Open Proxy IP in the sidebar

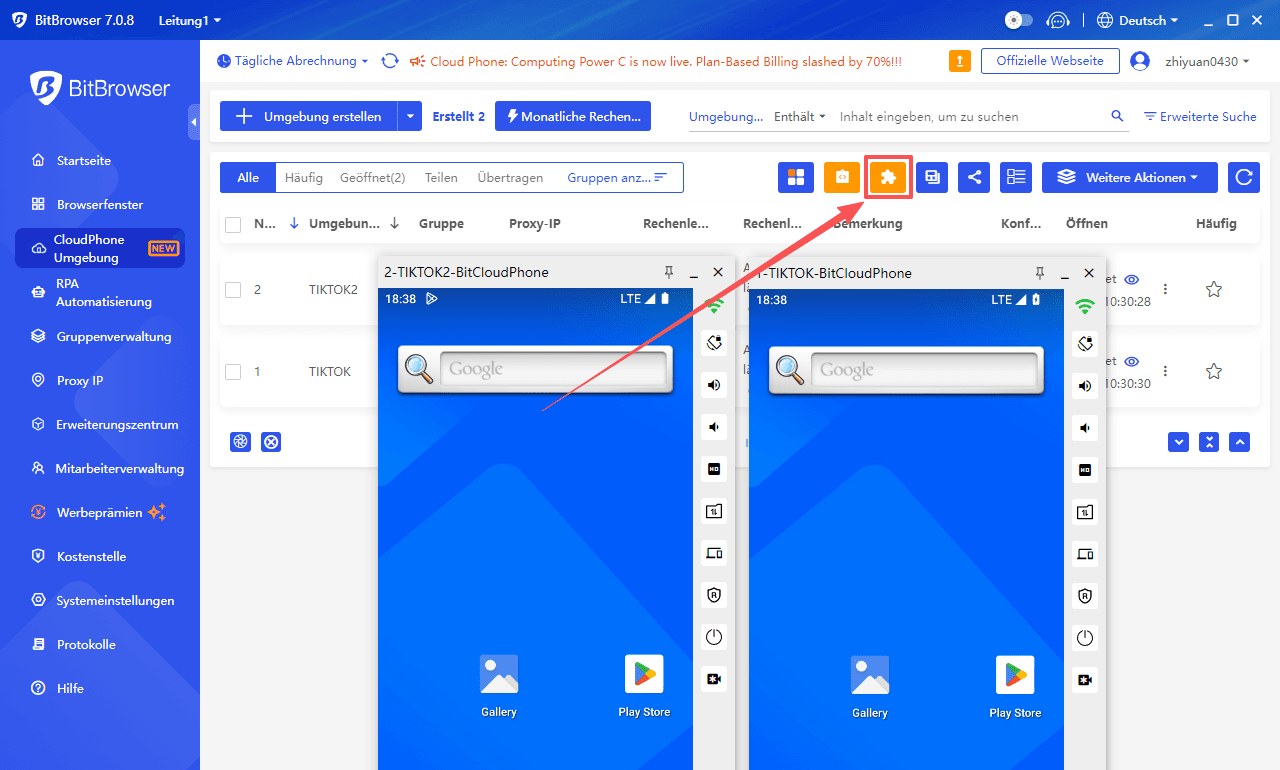pos(80,381)
